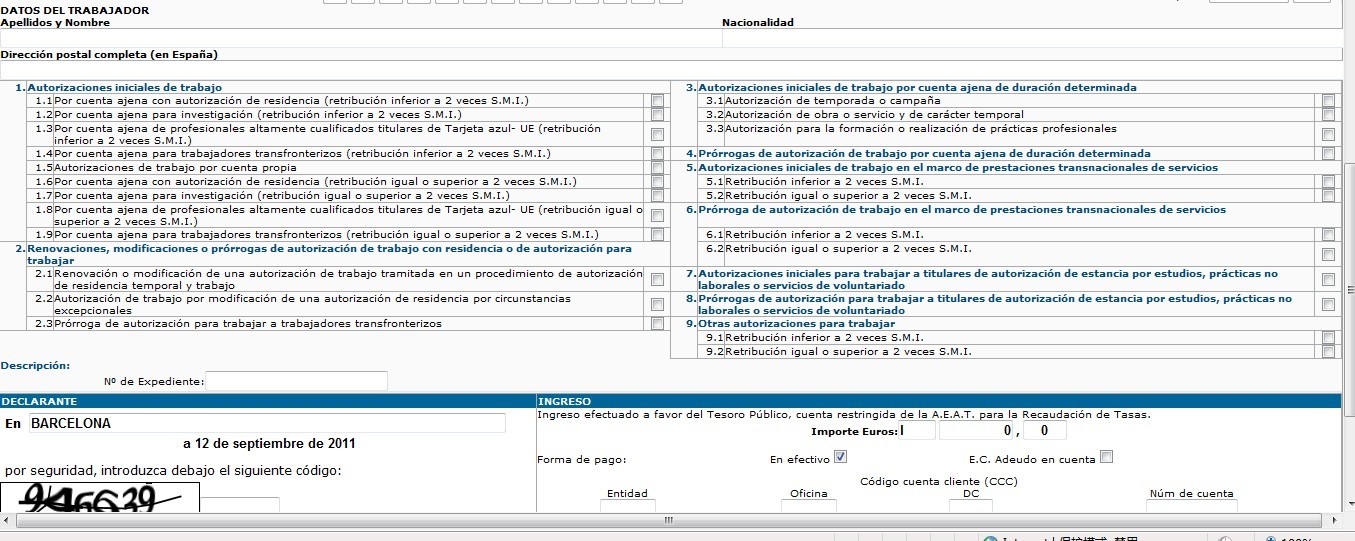Select 5.1 Retribución inferior a 2 veces S.M.I.

1328,182
